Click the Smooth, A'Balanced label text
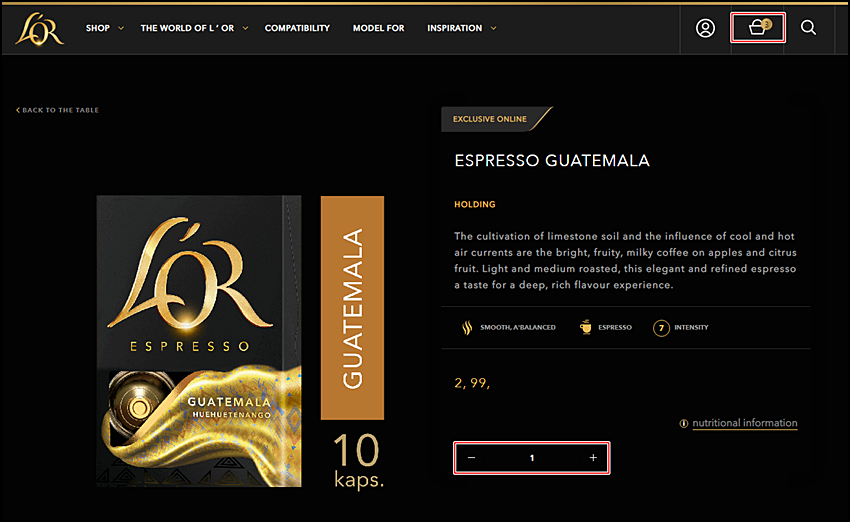Screen dimensions: 850x522 coord(518,327)
